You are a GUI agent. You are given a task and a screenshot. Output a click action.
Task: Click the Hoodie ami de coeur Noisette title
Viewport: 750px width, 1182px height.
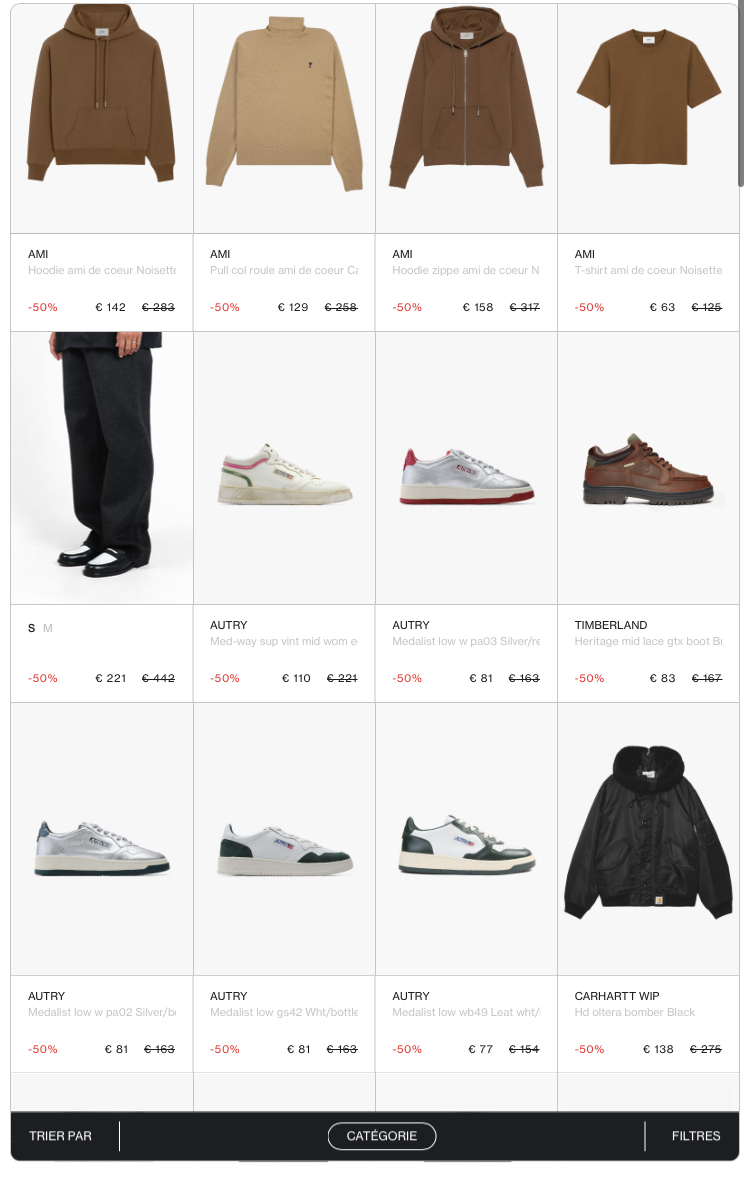[102, 270]
